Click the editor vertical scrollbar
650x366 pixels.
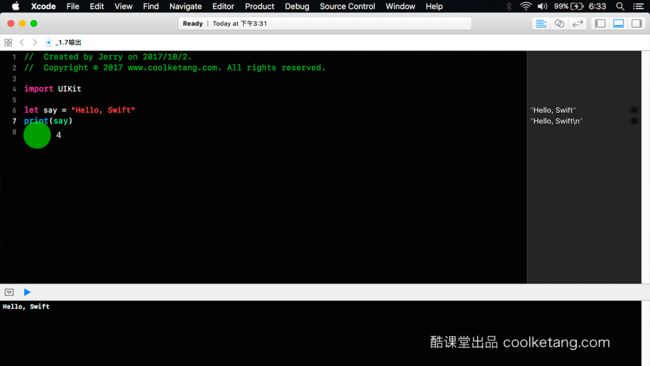pos(645,167)
